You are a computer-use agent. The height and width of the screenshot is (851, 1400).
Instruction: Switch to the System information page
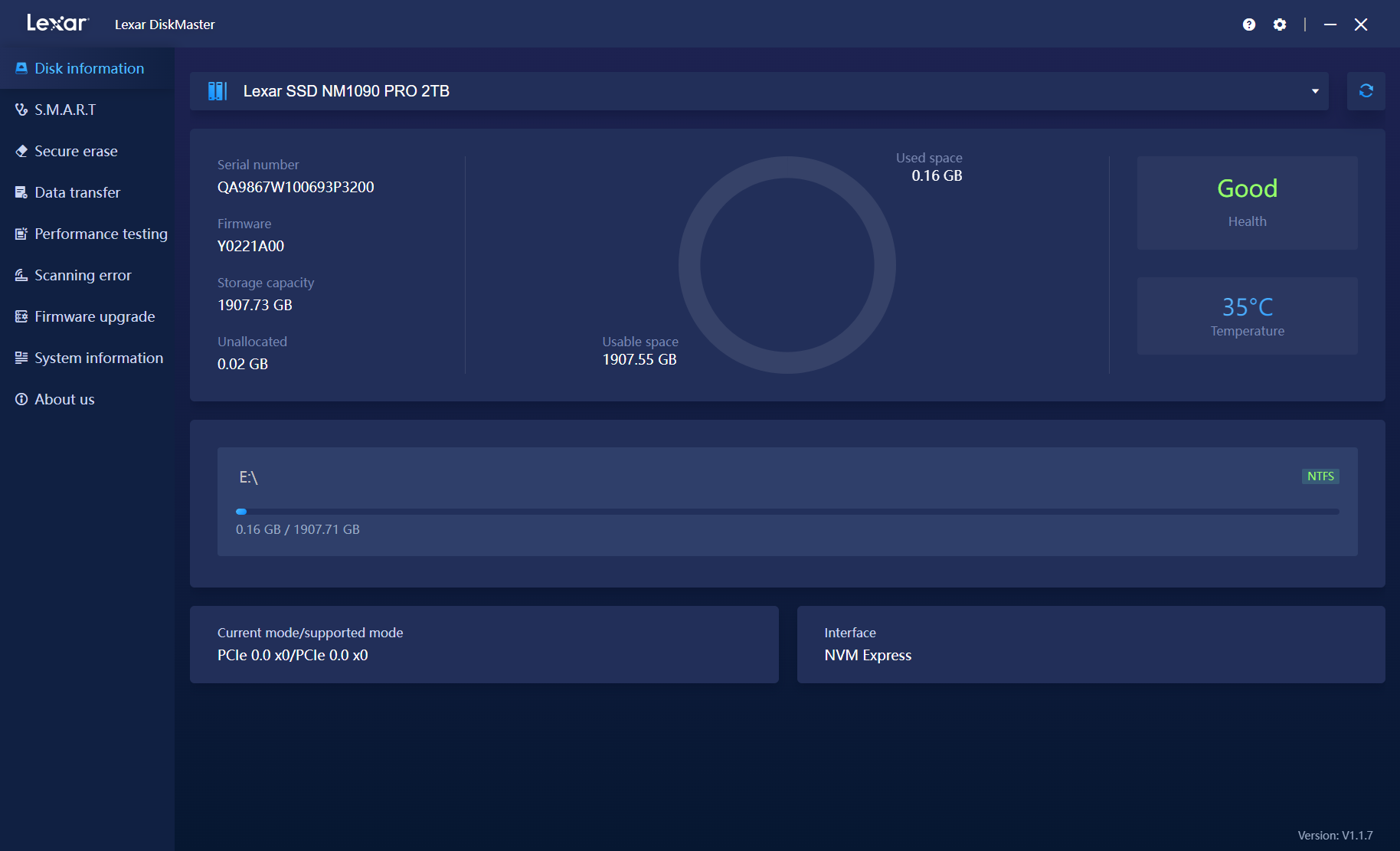click(98, 358)
